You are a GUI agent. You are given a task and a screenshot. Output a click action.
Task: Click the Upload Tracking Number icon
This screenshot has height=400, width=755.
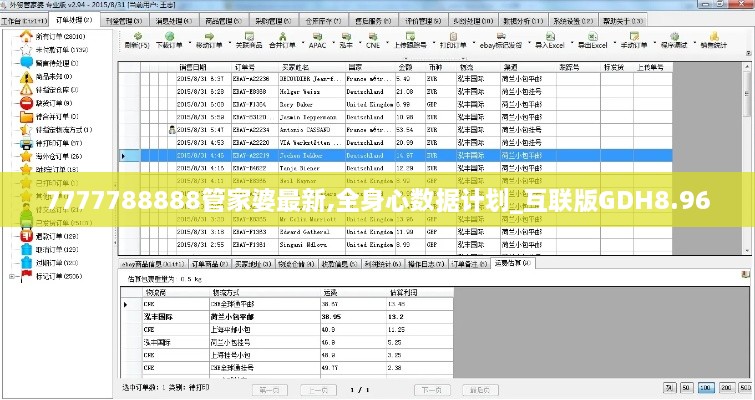pyautogui.click(x=410, y=36)
